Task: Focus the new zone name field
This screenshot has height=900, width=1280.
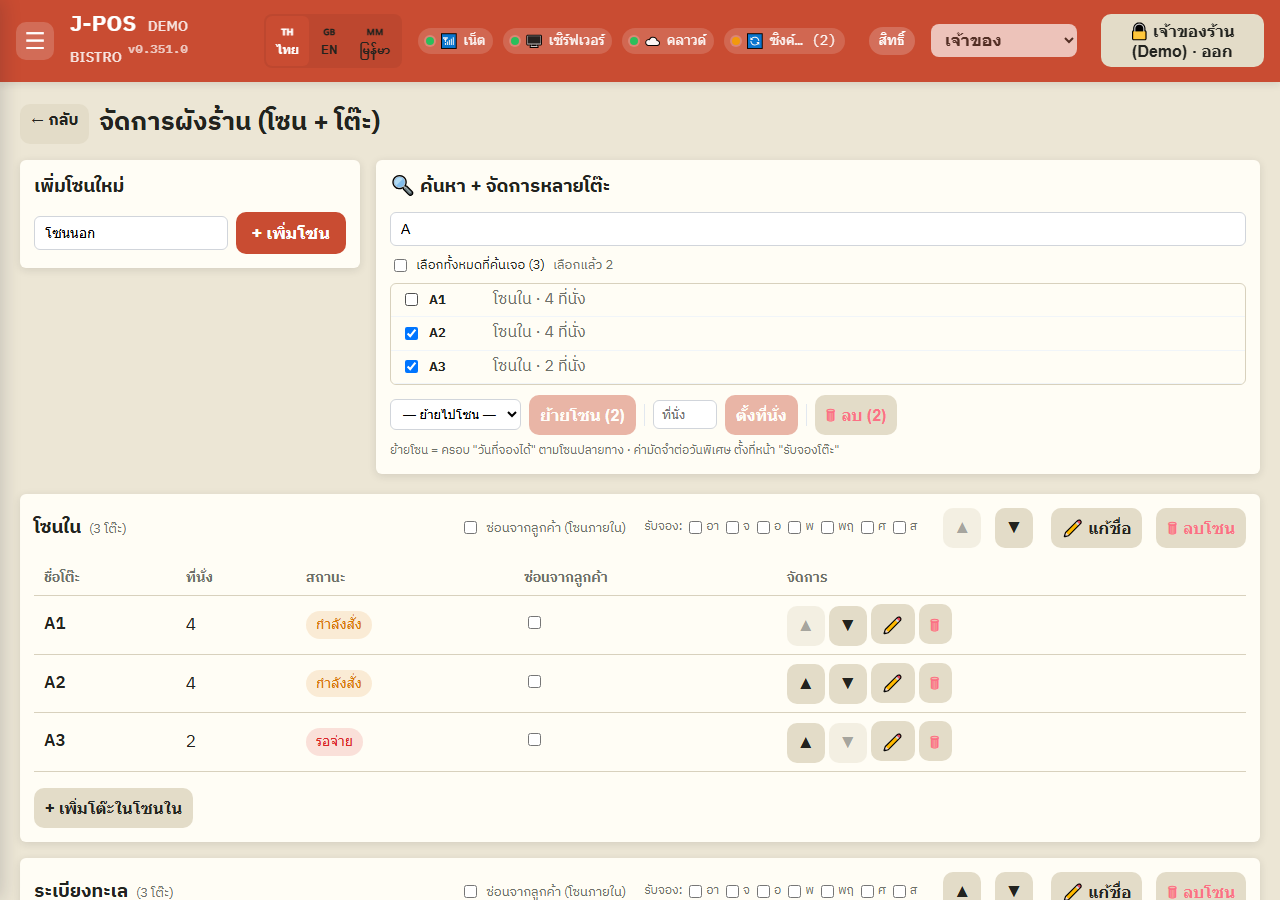Action: 131,233
